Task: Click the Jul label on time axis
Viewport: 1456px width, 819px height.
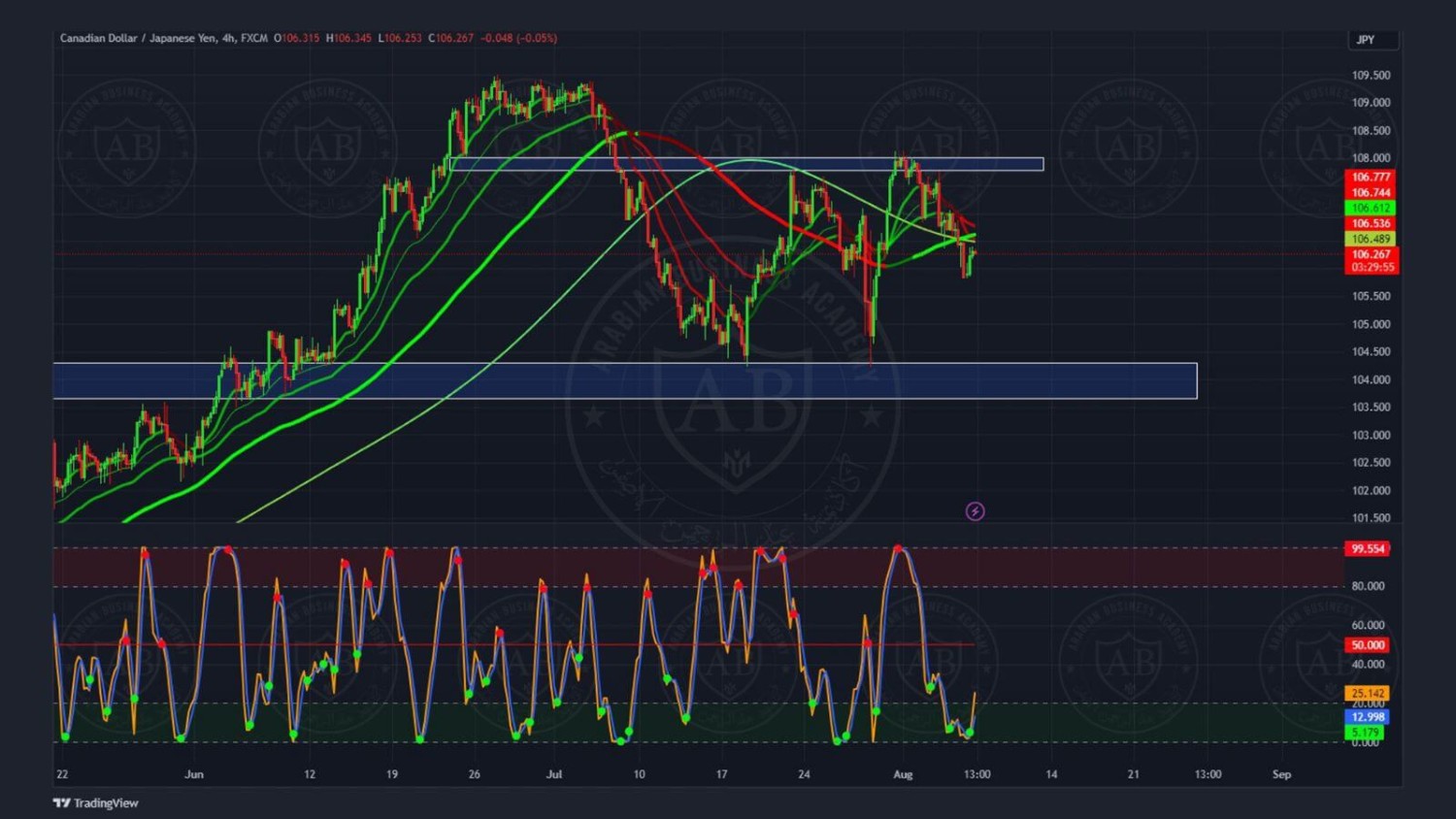Action: click(554, 774)
